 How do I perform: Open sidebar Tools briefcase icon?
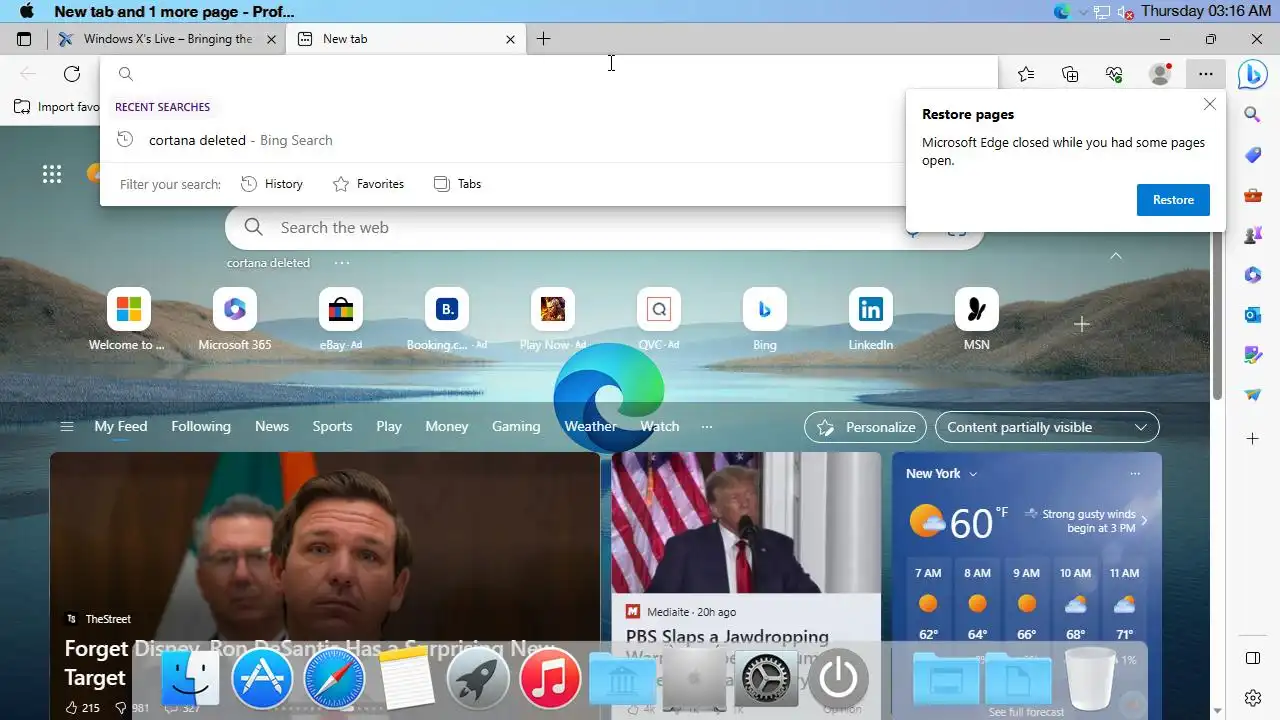coord(1252,196)
